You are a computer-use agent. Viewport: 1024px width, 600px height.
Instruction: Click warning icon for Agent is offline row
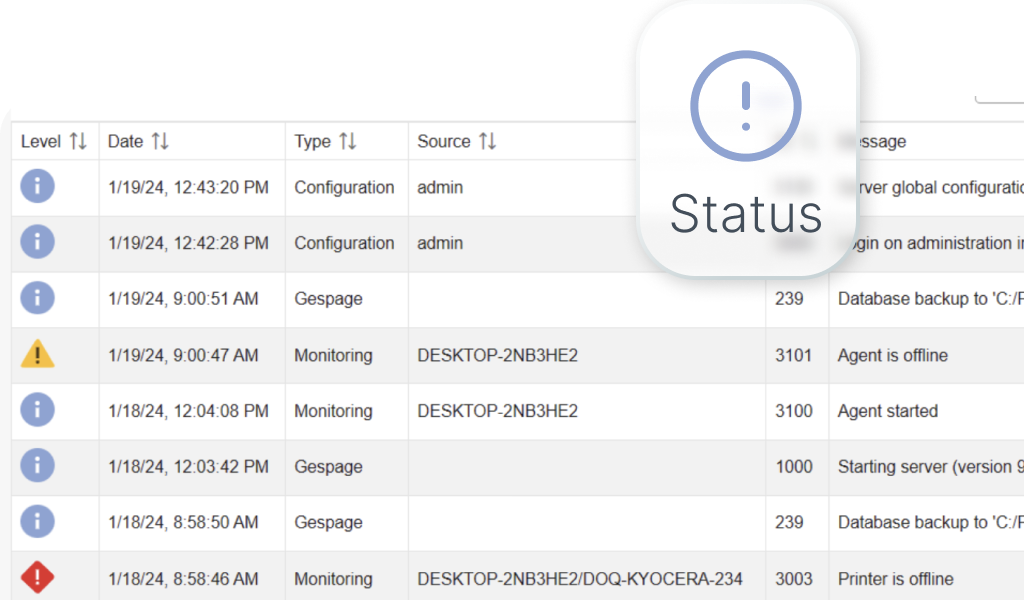[37, 354]
